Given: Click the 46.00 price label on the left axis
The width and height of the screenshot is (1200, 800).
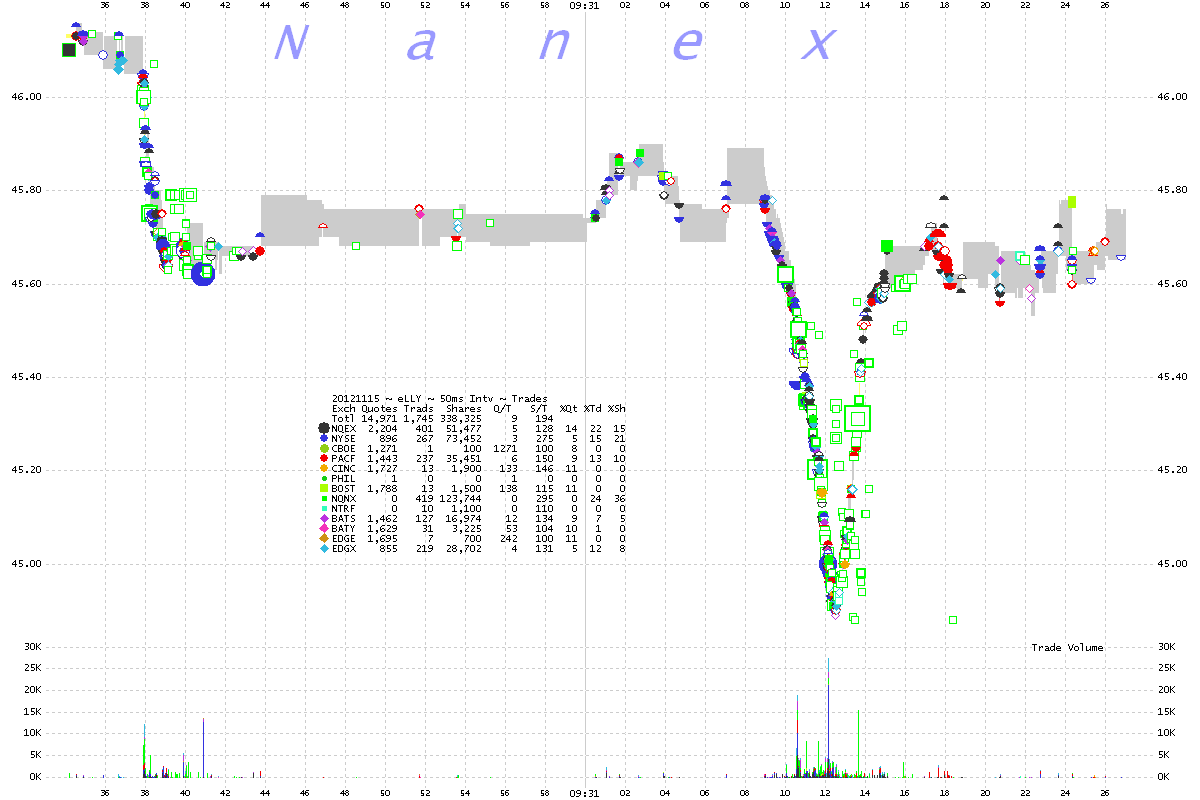Looking at the screenshot, I should coord(25,97).
